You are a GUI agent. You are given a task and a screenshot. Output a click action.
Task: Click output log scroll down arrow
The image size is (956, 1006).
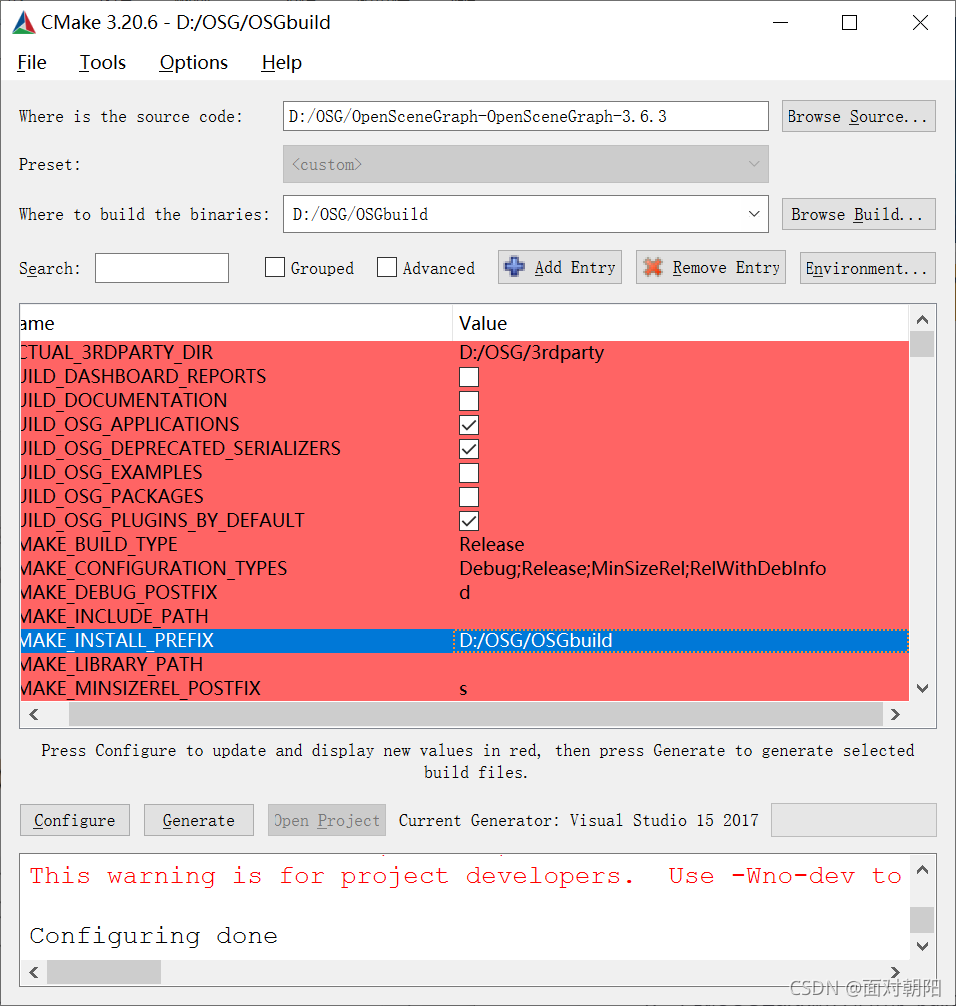click(922, 946)
